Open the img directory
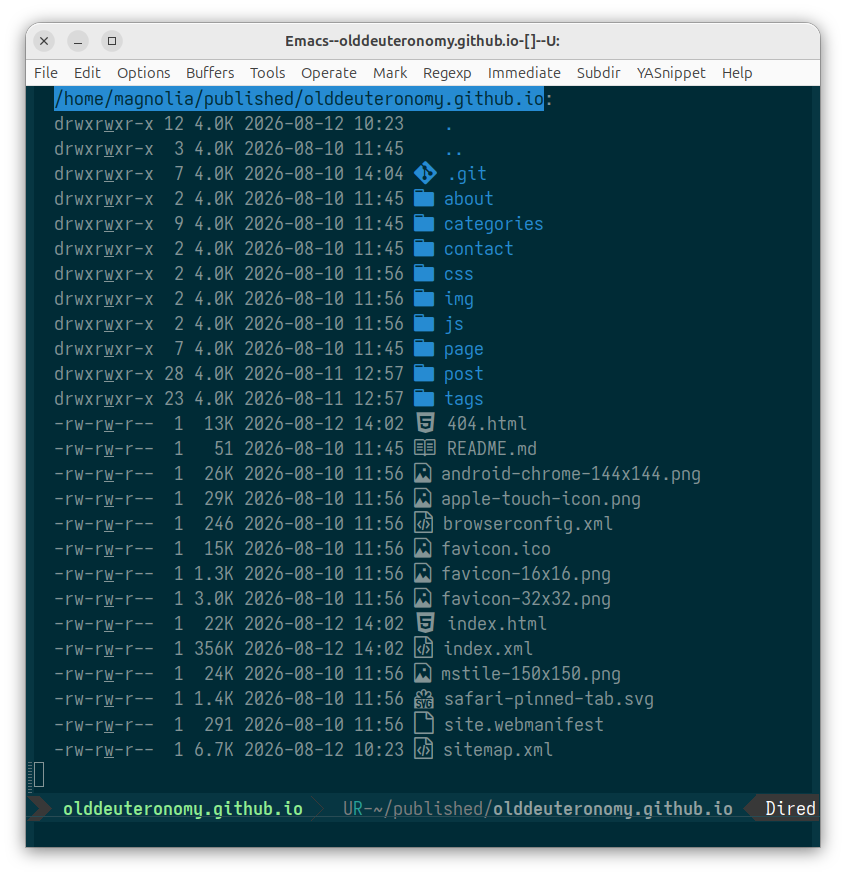Viewport: 846px width, 876px height. click(x=458, y=299)
